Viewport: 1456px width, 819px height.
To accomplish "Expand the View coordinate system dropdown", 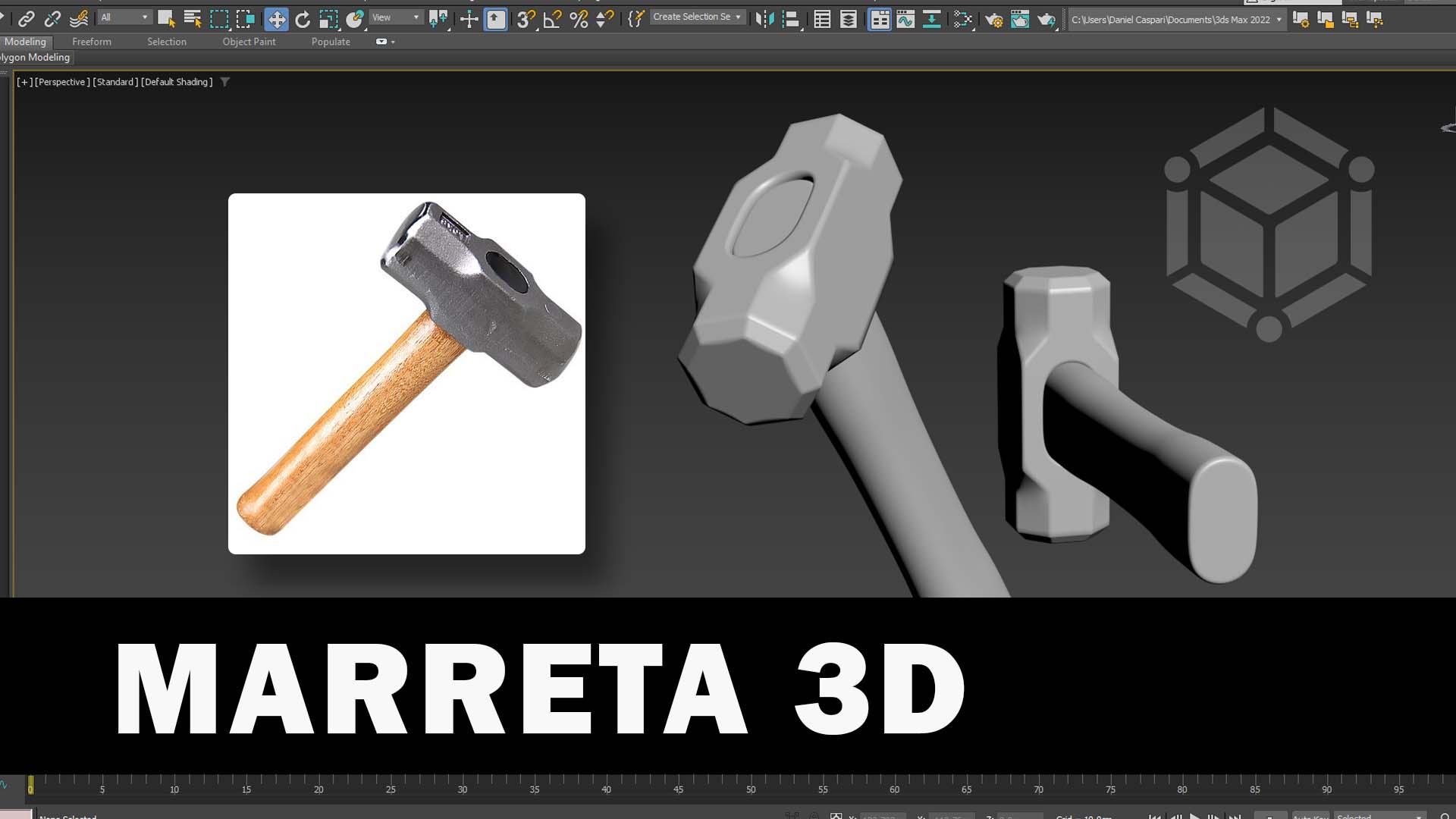I will (x=396, y=17).
